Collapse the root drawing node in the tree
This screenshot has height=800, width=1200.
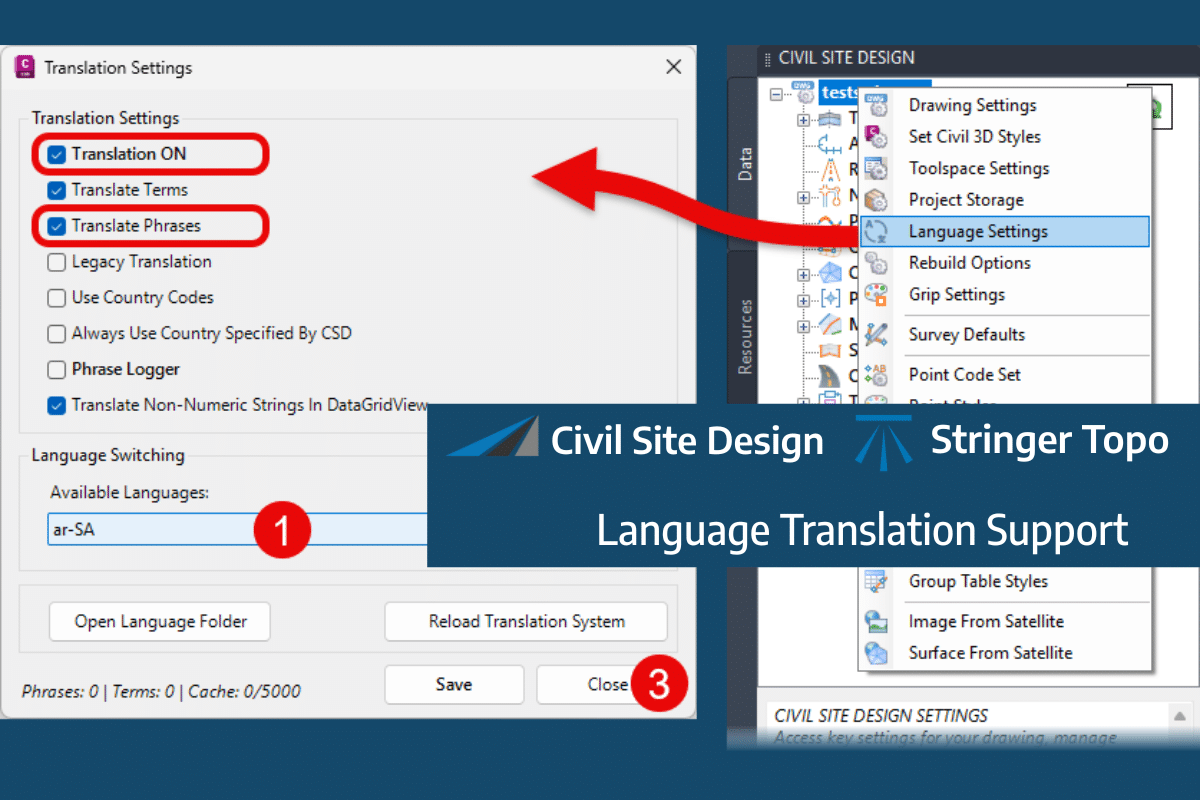(x=777, y=93)
